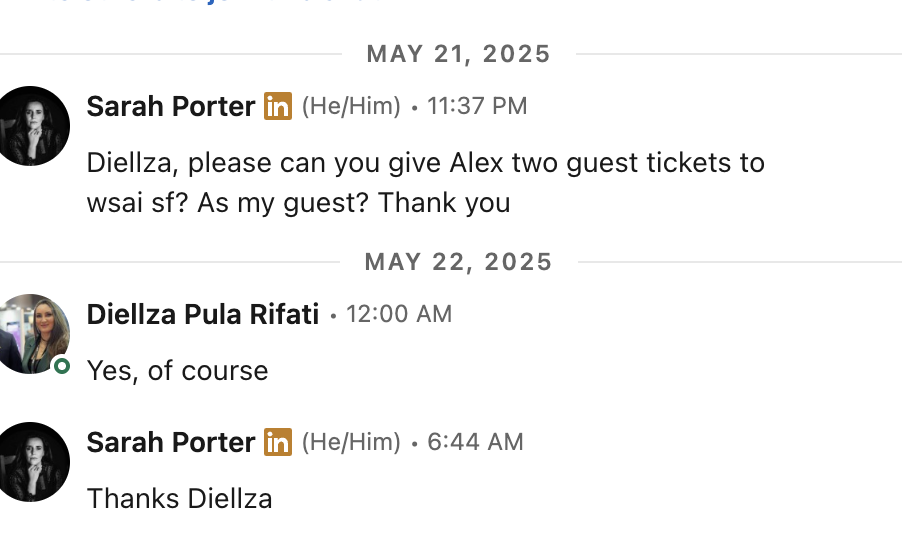The image size is (902, 534).
Task: Click the 11:37 PM timestamp
Action: pyautogui.click(x=477, y=106)
